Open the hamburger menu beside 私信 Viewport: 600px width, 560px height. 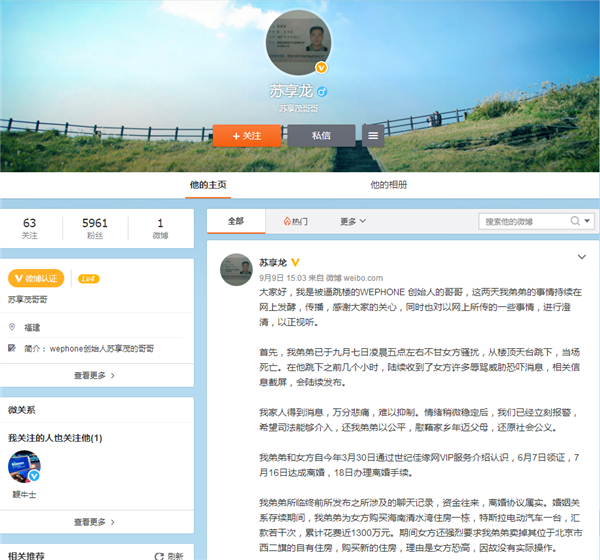click(x=372, y=135)
